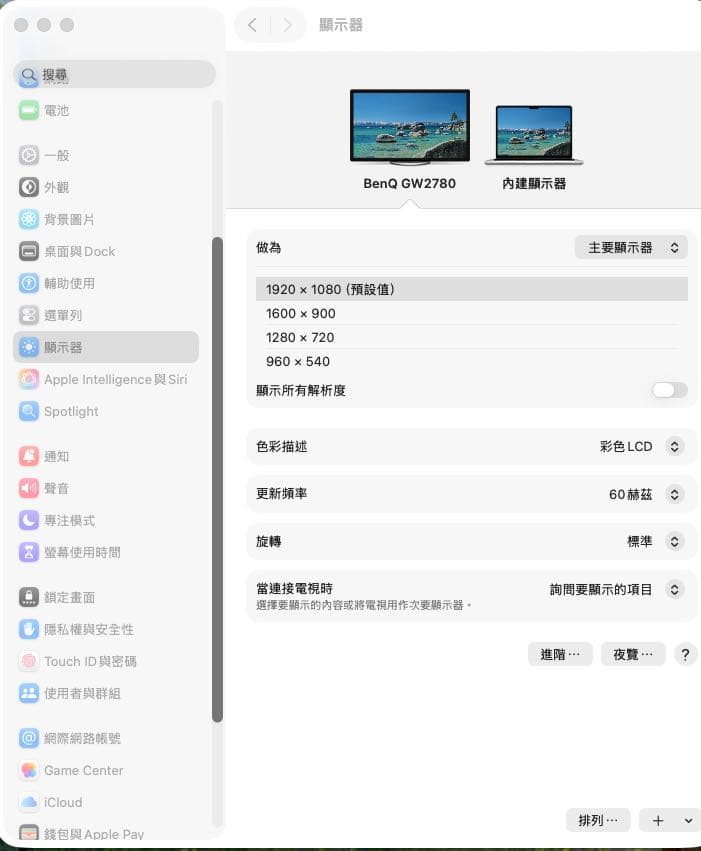
Task: Click 使用者與群組 users icon
Action: click(29, 694)
